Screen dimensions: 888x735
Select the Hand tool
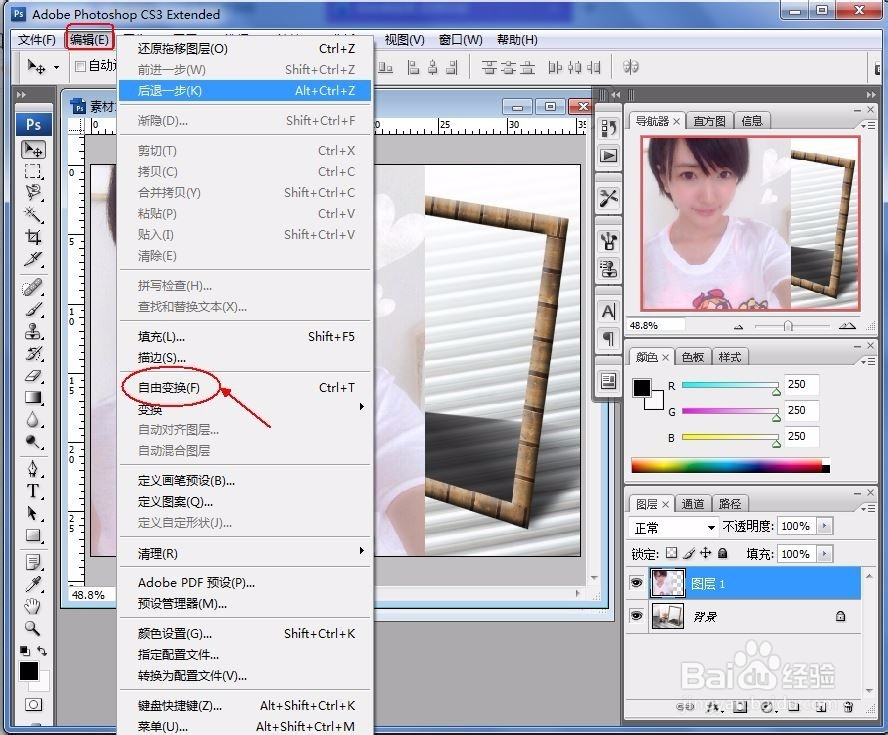pyautogui.click(x=33, y=606)
